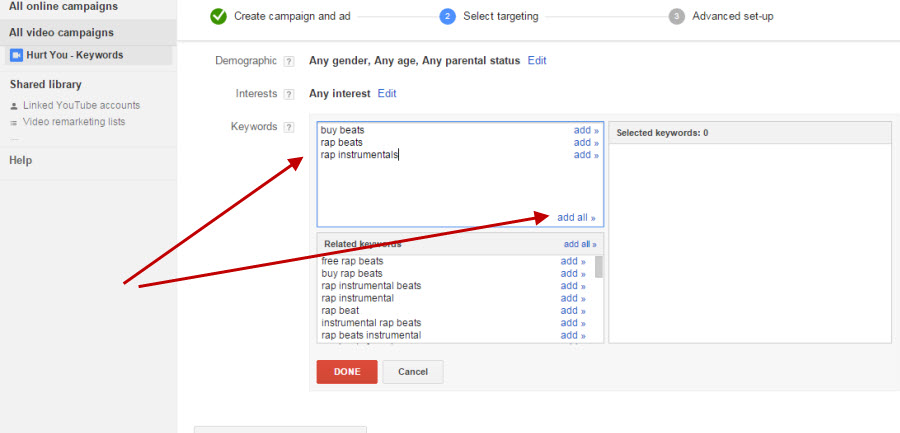Click the Keywords help question-mark icon

pyautogui.click(x=289, y=127)
